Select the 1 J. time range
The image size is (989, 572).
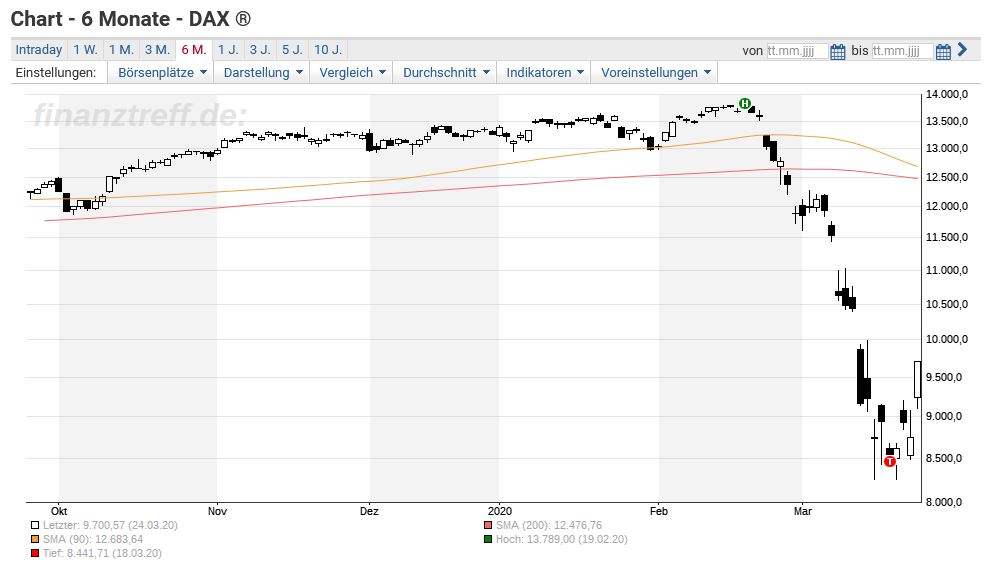click(228, 49)
